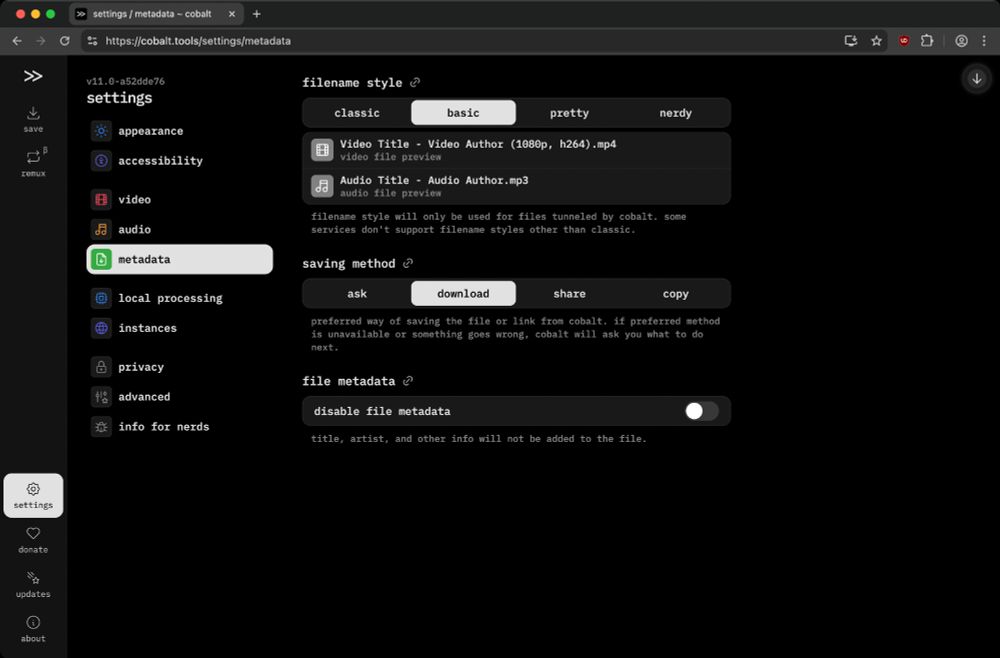Image resolution: width=1000 pixels, height=658 pixels.
Task: Click the green metadata file icon
Action: click(101, 260)
